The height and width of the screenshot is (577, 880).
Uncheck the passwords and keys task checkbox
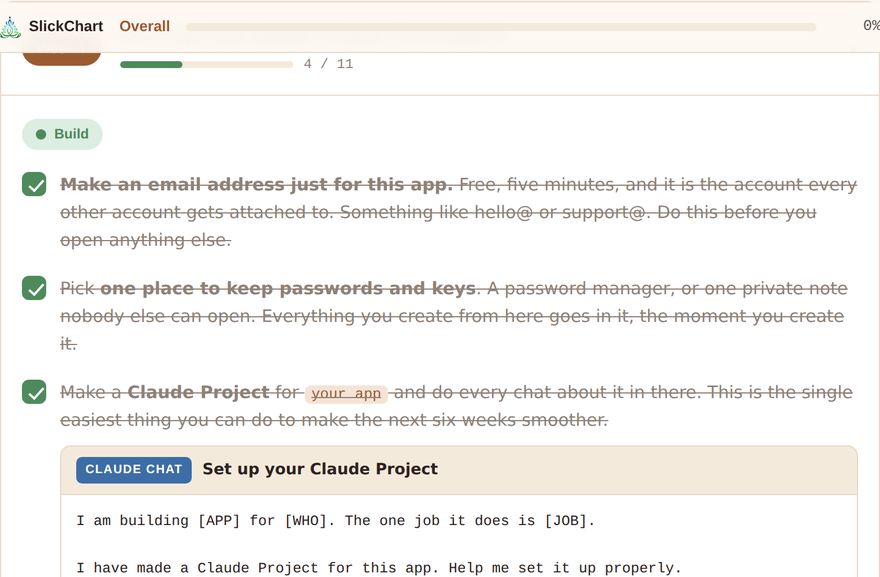click(34, 288)
